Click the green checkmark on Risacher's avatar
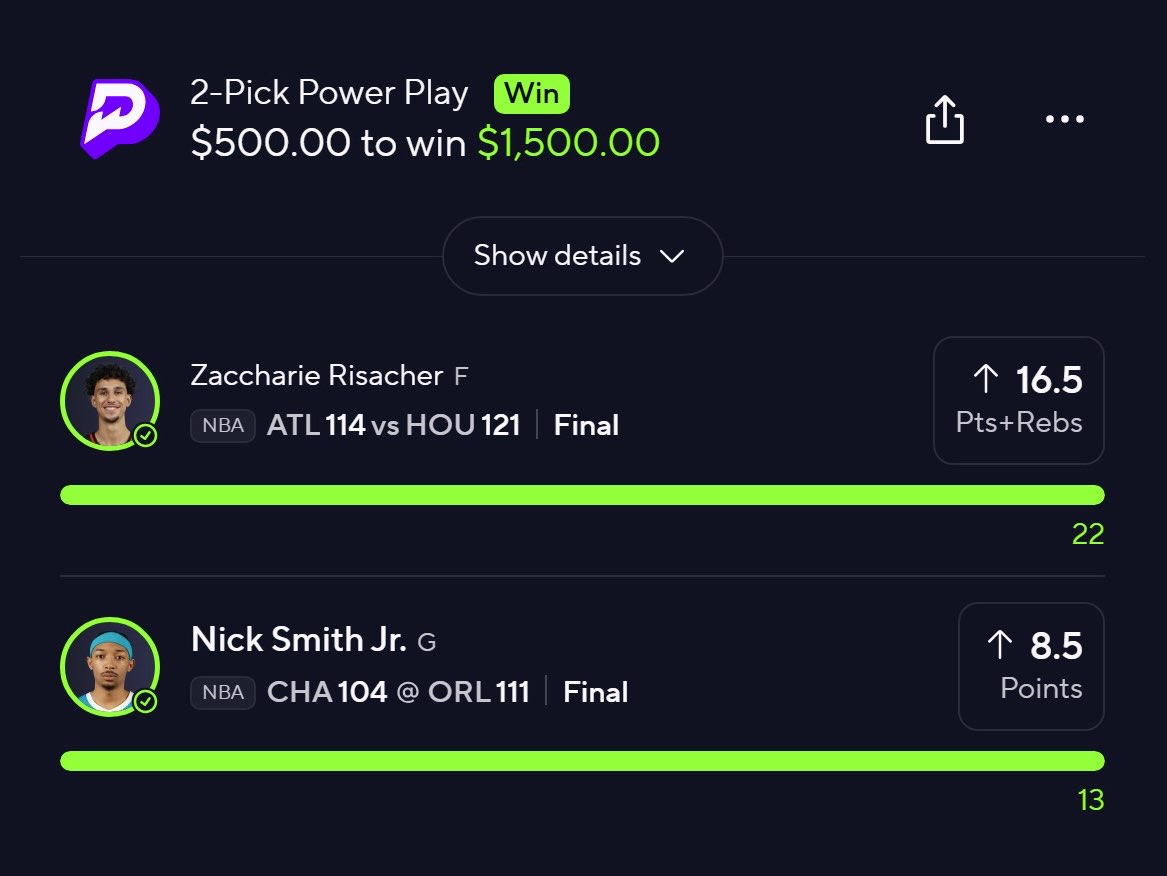The height and width of the screenshot is (876, 1167). pyautogui.click(x=145, y=435)
